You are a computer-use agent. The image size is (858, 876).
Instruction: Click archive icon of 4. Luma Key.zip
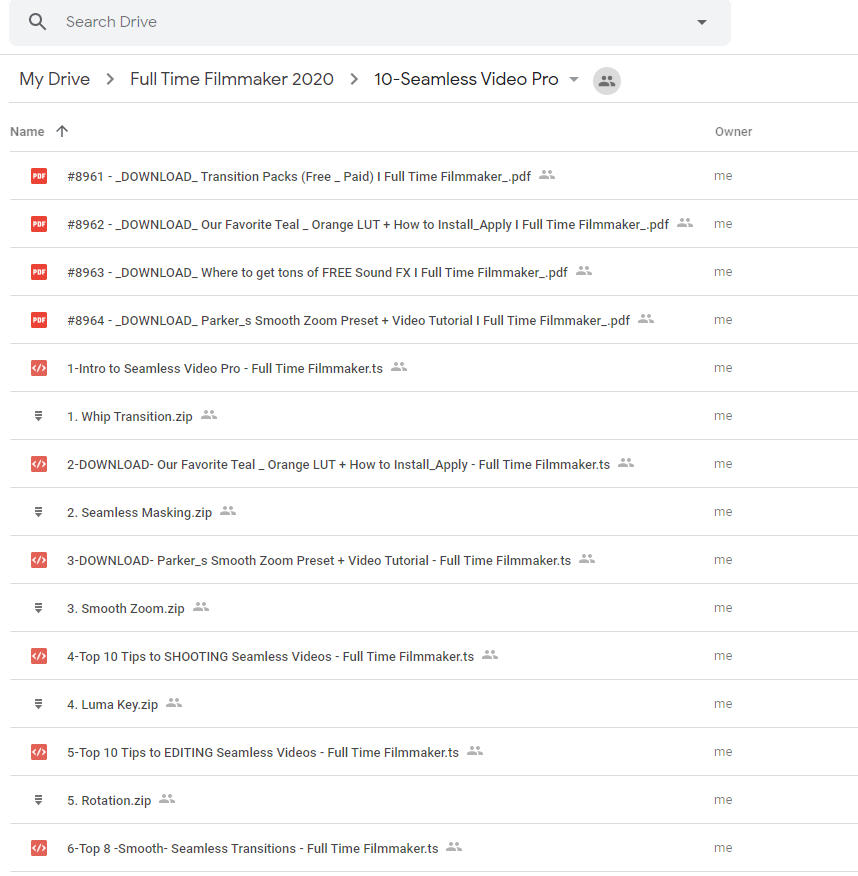coord(39,704)
